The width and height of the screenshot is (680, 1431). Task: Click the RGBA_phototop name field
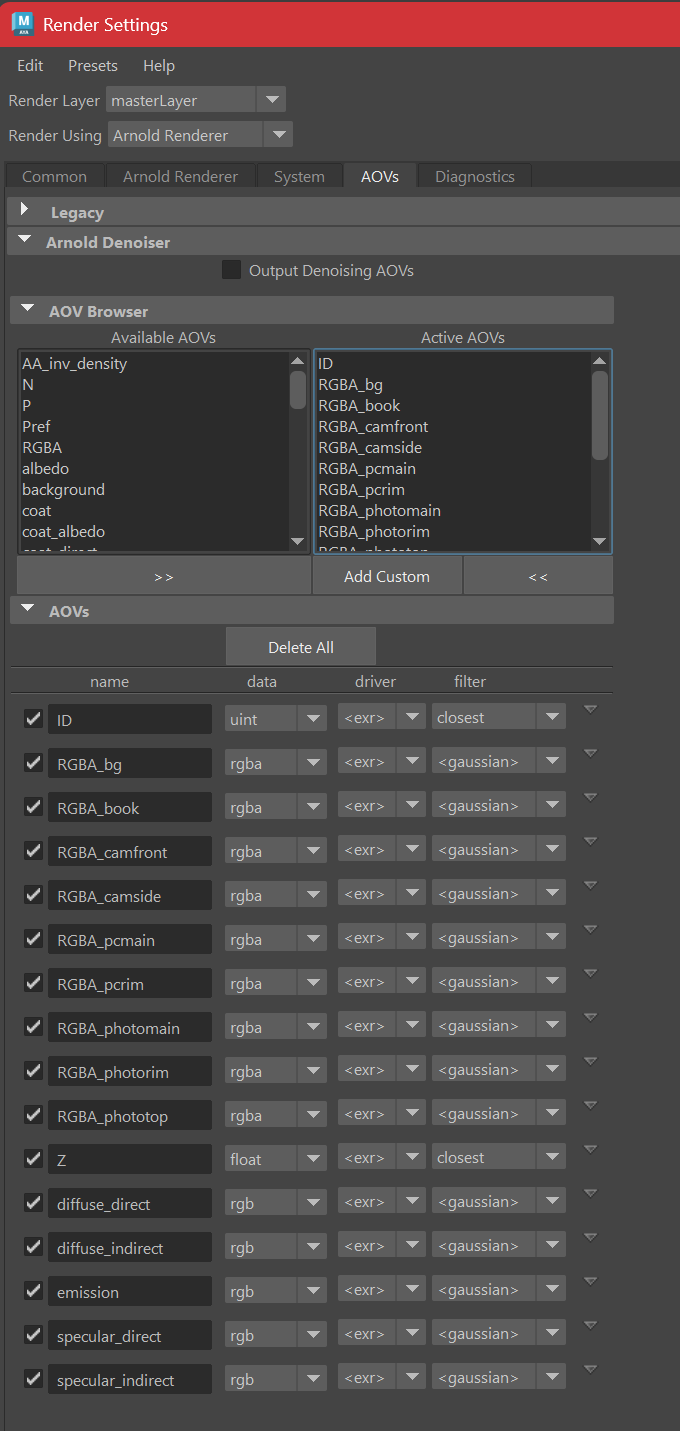coord(130,1114)
